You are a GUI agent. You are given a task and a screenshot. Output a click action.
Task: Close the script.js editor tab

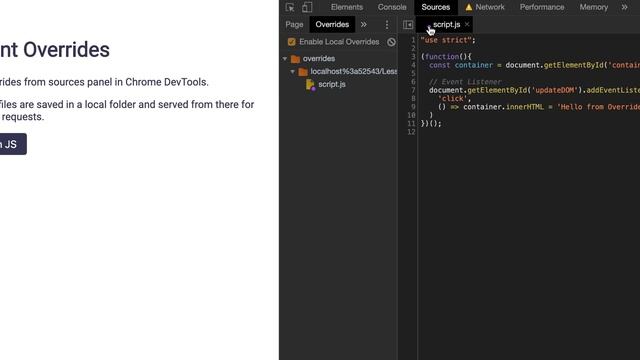pos(467,24)
